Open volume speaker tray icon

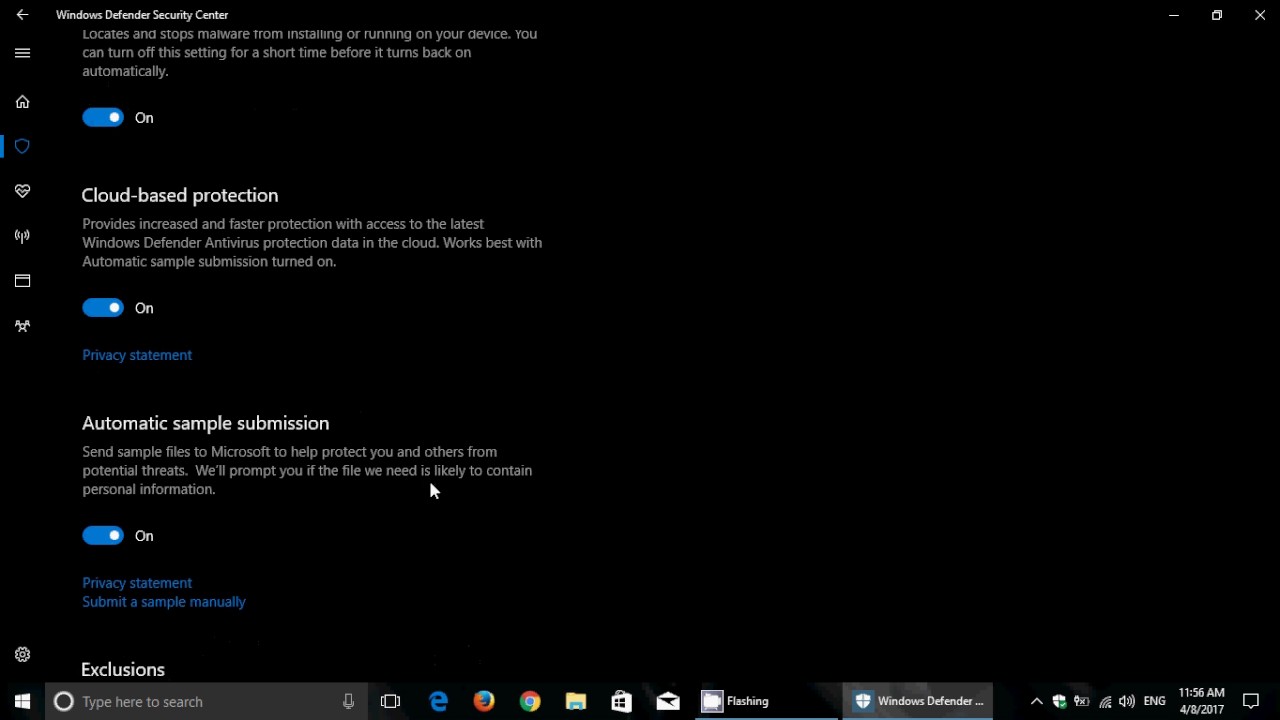[x=1127, y=701]
